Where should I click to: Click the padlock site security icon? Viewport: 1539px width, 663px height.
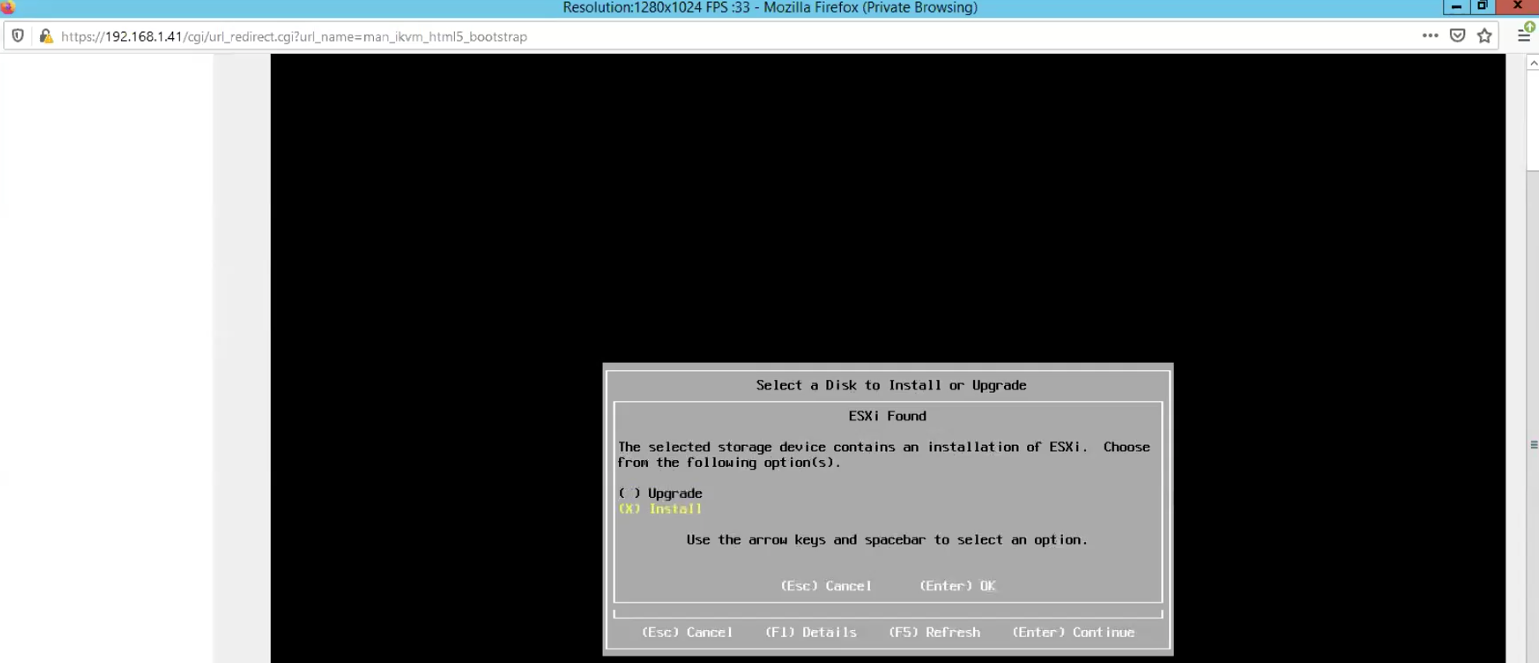coord(45,36)
